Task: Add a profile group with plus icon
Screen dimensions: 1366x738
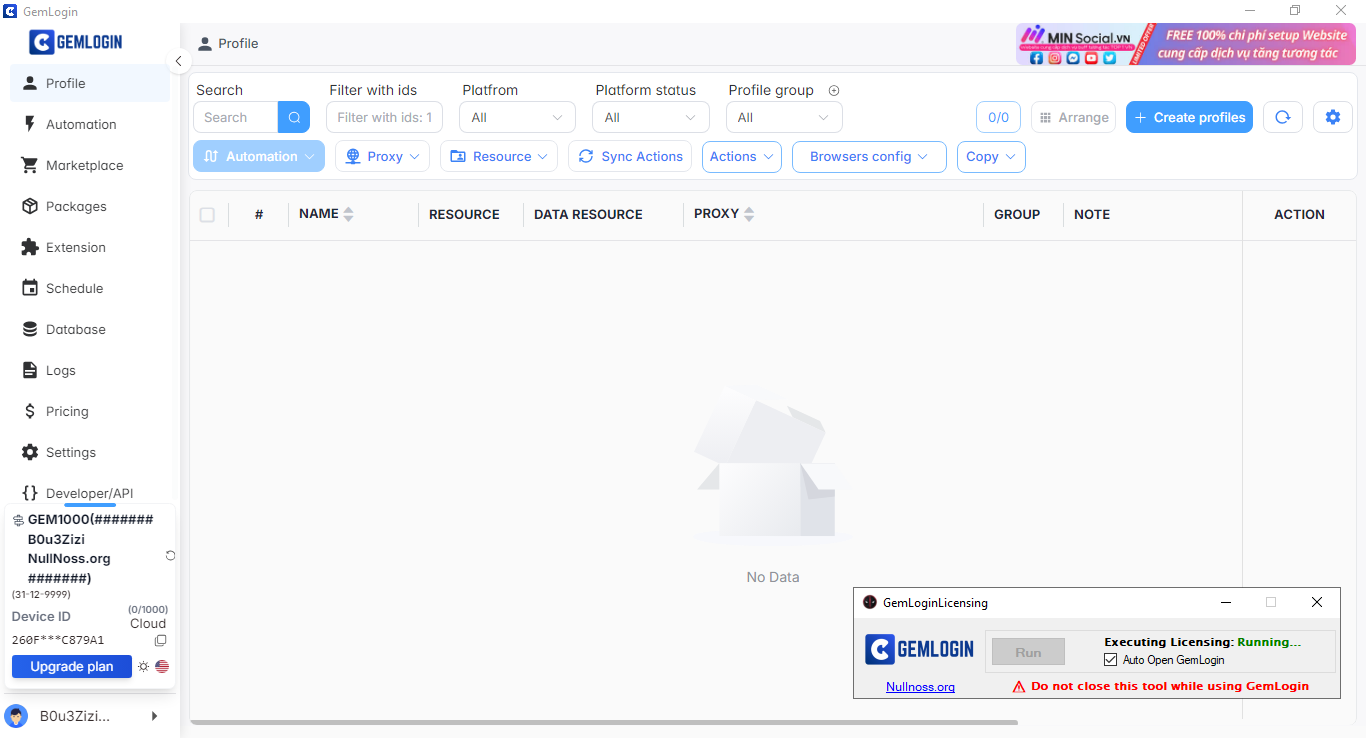Action: (x=834, y=90)
